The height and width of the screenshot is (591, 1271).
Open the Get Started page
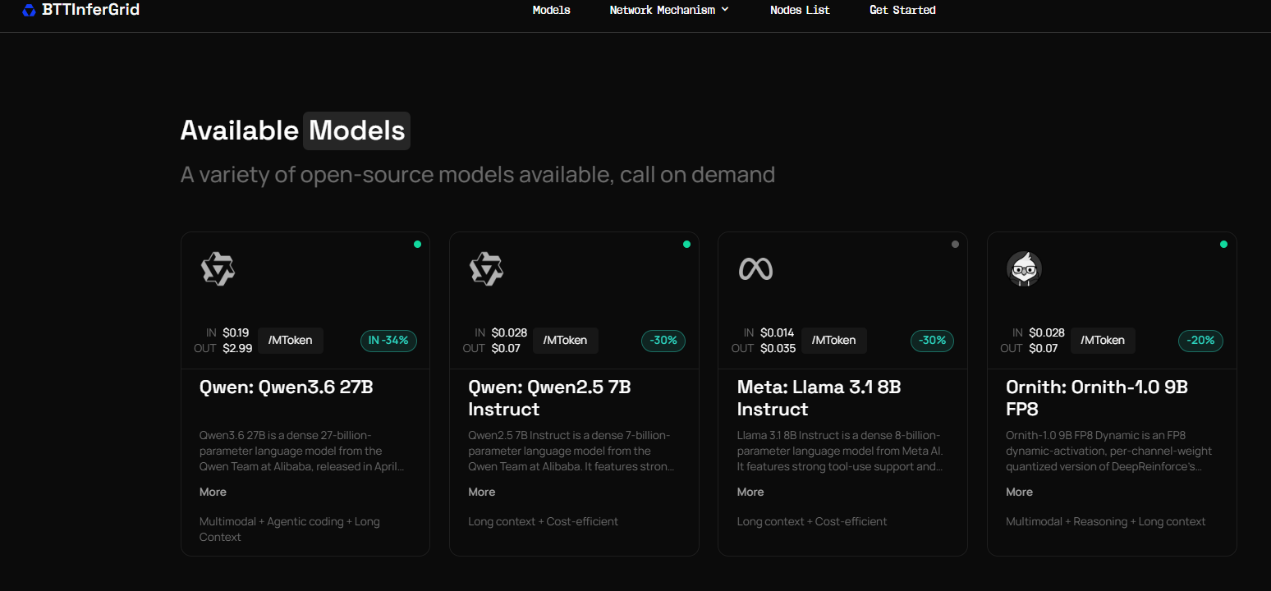pos(902,10)
